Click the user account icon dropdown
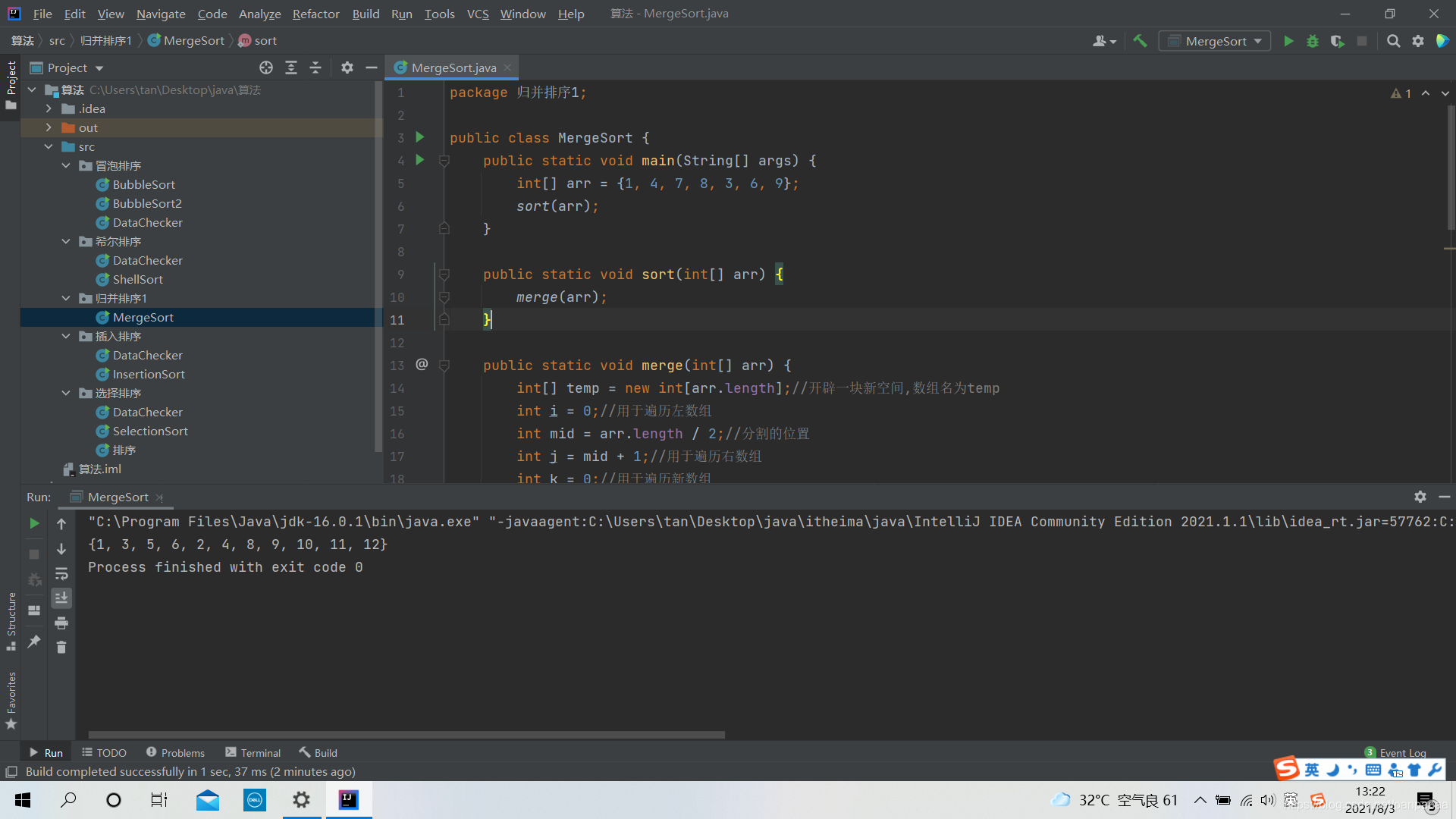This screenshot has height=819, width=1456. [1104, 41]
